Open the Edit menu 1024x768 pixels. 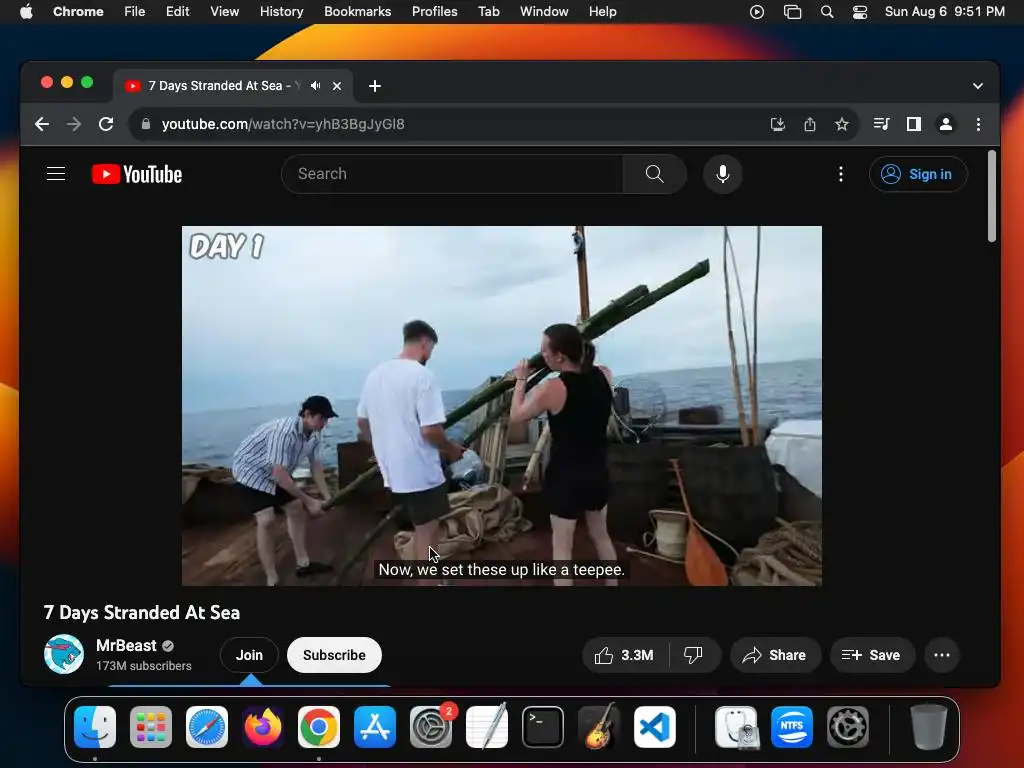(x=177, y=11)
